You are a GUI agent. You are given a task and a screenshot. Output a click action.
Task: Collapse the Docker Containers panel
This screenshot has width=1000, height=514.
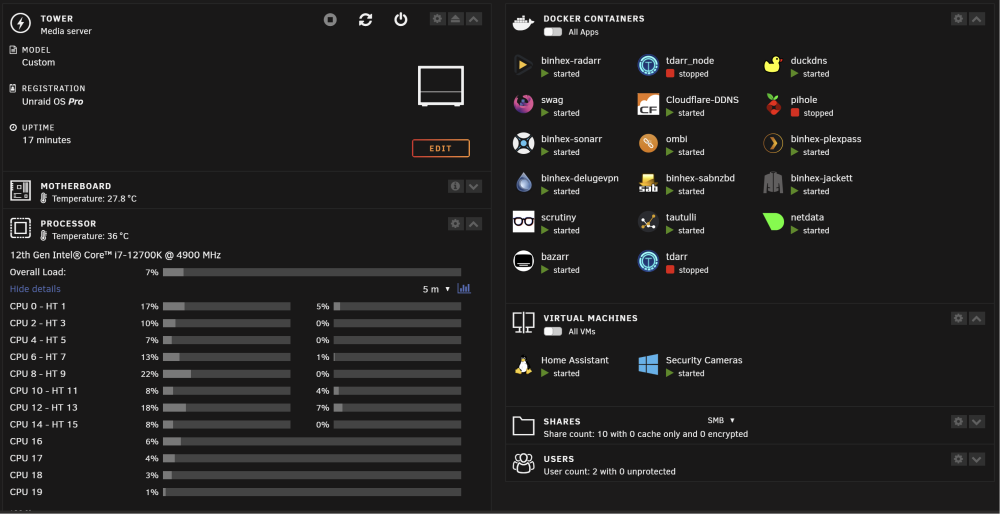point(977,19)
